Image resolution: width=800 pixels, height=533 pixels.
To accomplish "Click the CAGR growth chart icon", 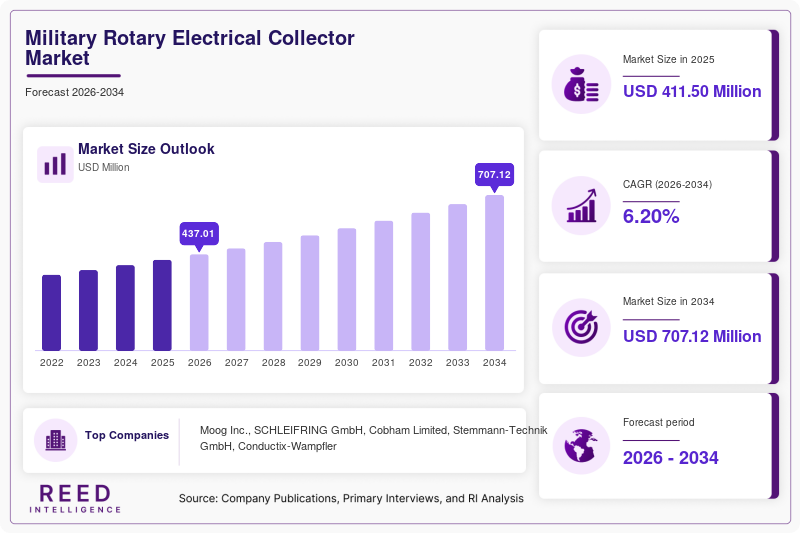I will point(581,206).
